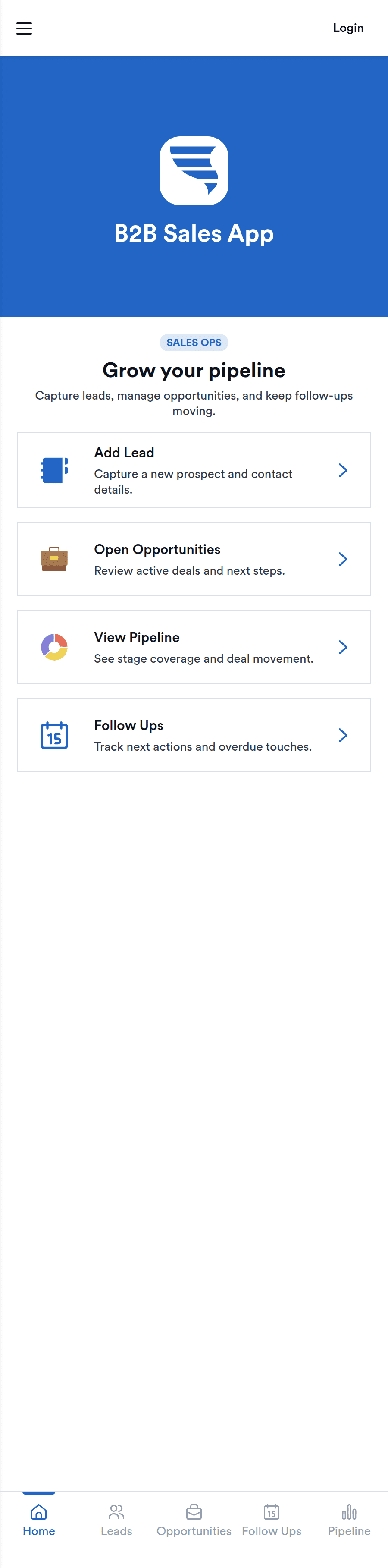Click the B2B Sales App logo
Viewport: 388px width, 1568px height.
pyautogui.click(x=194, y=170)
